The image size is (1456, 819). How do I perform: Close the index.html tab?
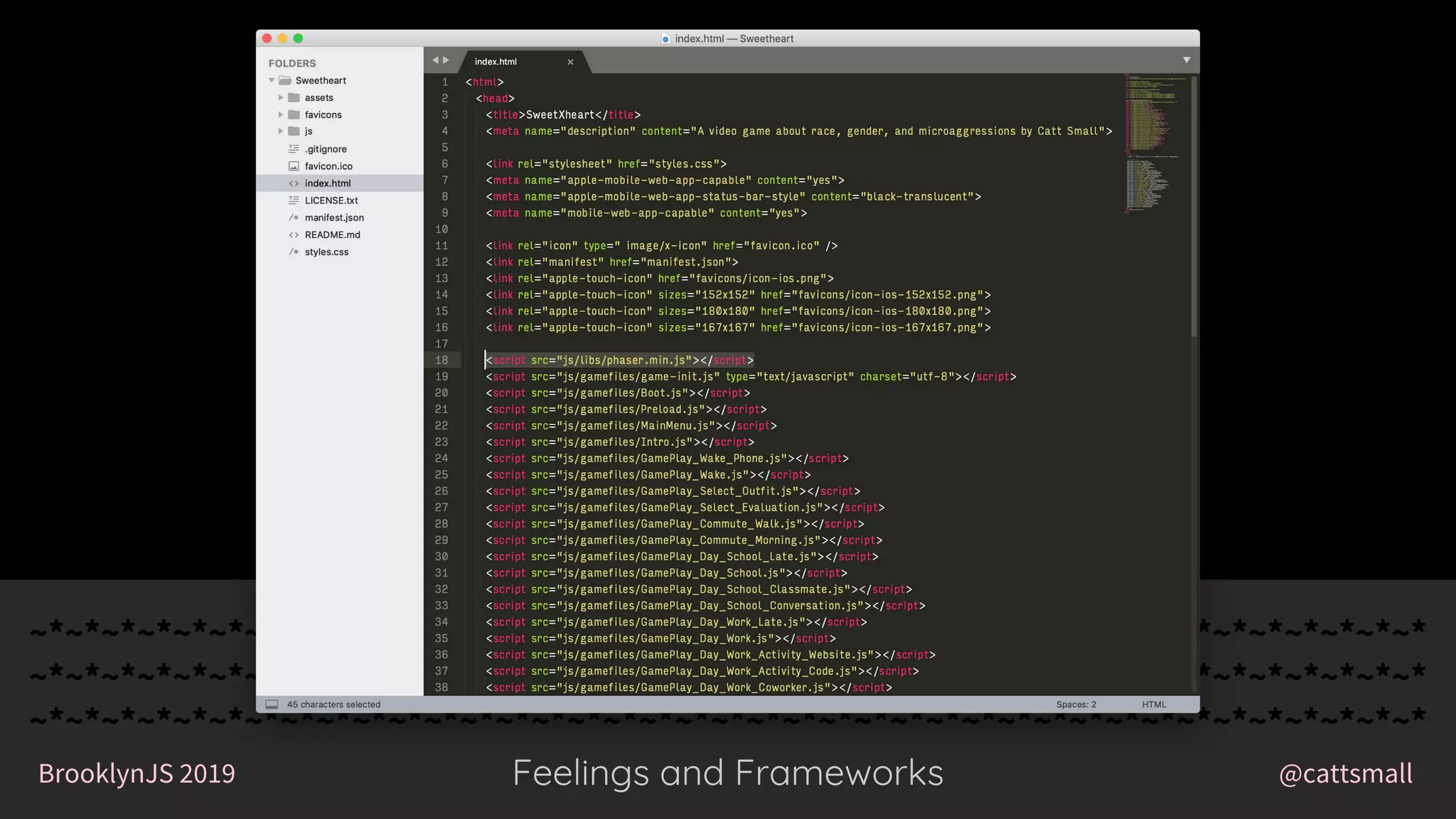tap(570, 62)
